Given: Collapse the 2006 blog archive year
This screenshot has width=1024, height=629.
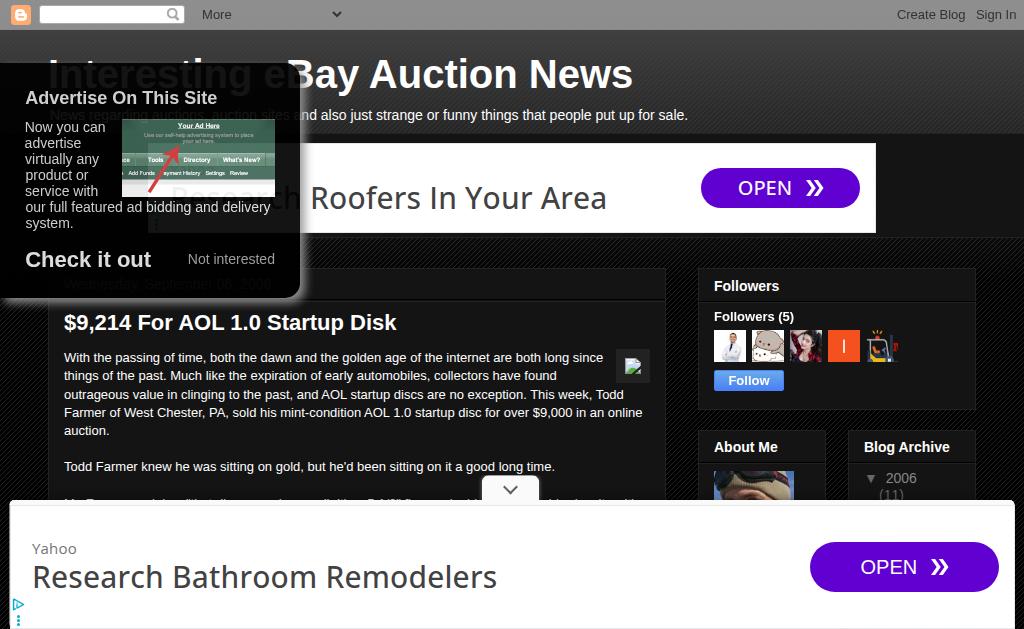Looking at the screenshot, I should 871,479.
